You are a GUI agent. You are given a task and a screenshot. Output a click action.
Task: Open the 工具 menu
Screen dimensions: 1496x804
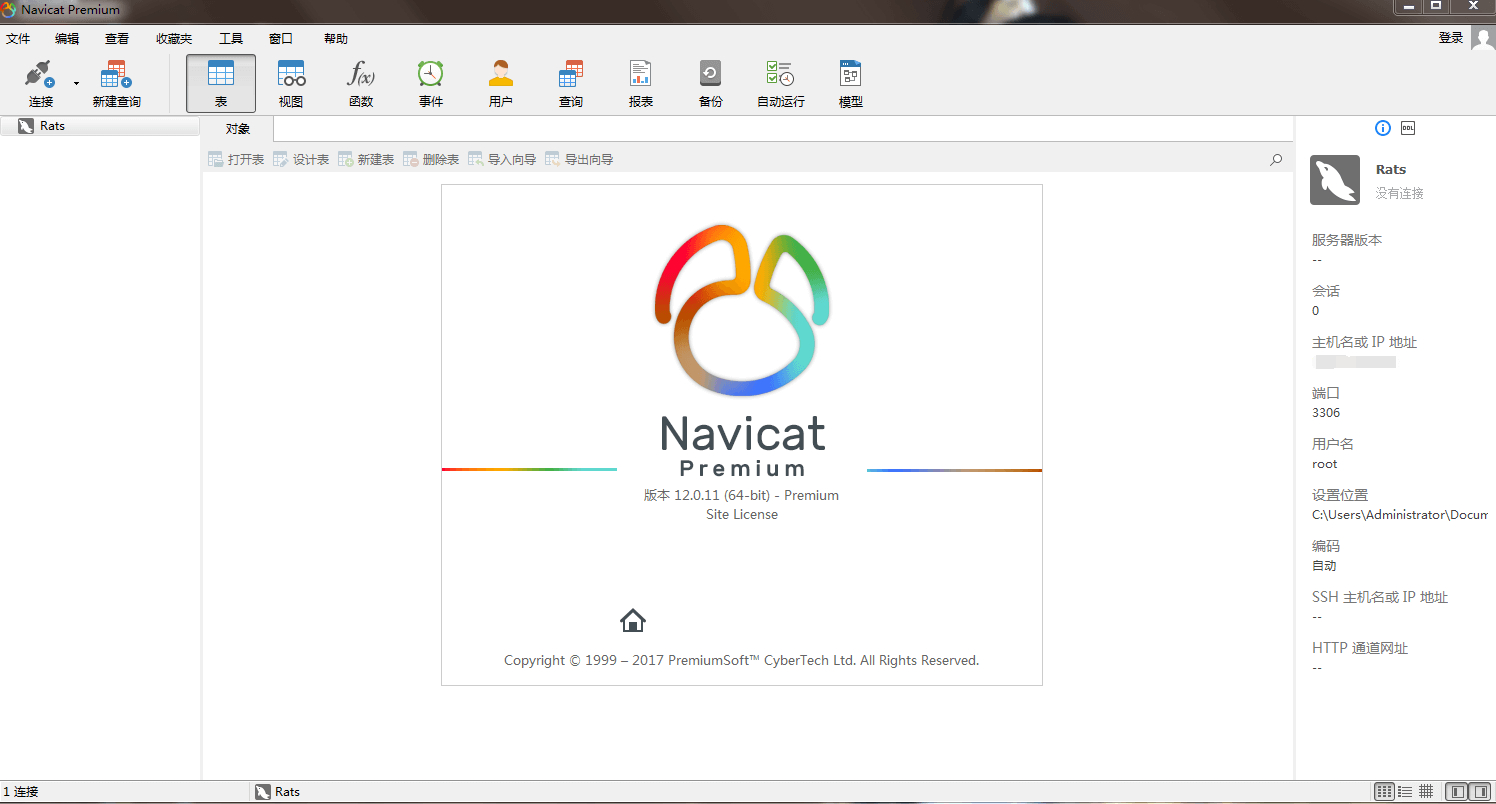coord(231,39)
